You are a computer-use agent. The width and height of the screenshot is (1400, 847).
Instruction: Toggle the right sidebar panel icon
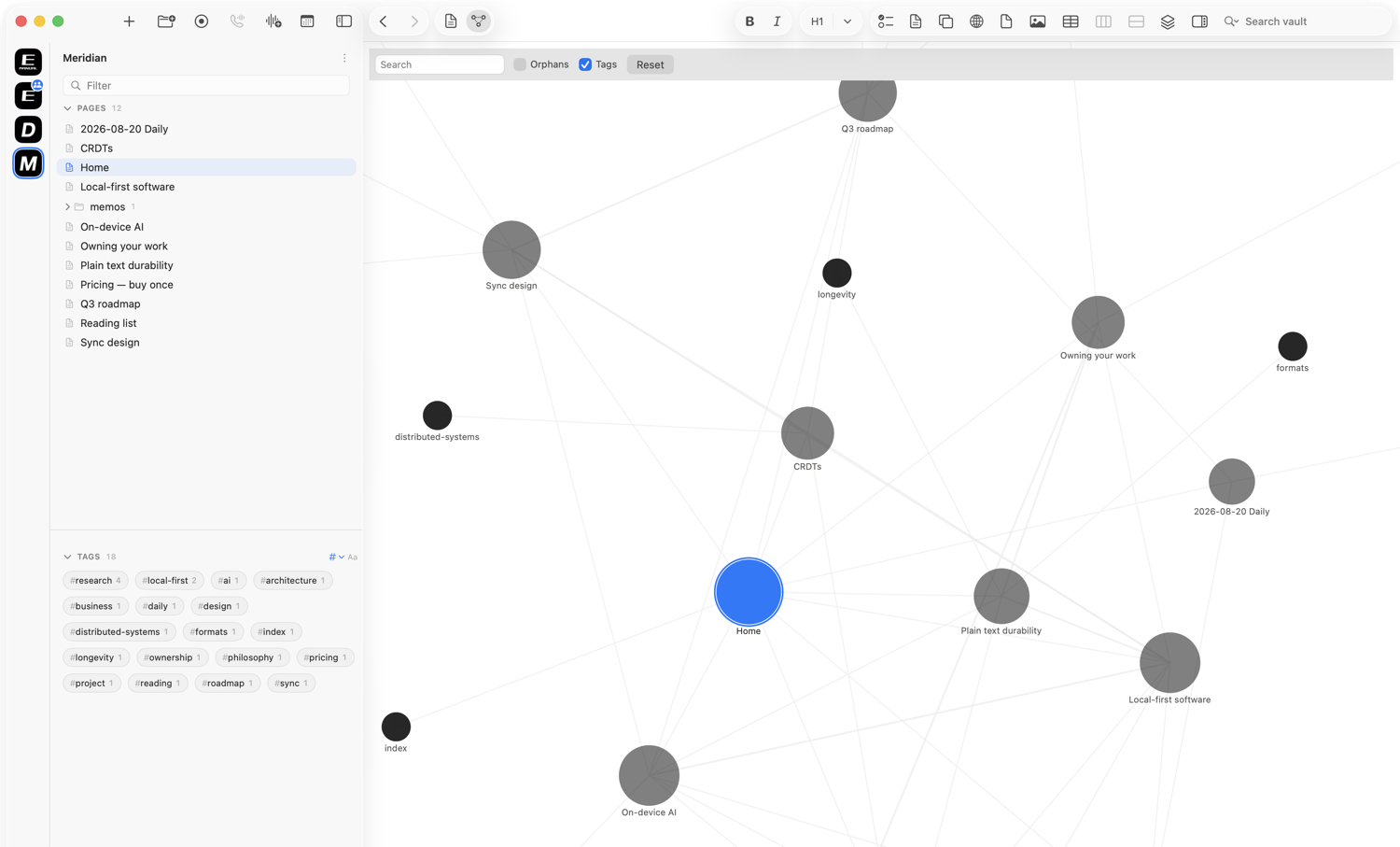1199,21
